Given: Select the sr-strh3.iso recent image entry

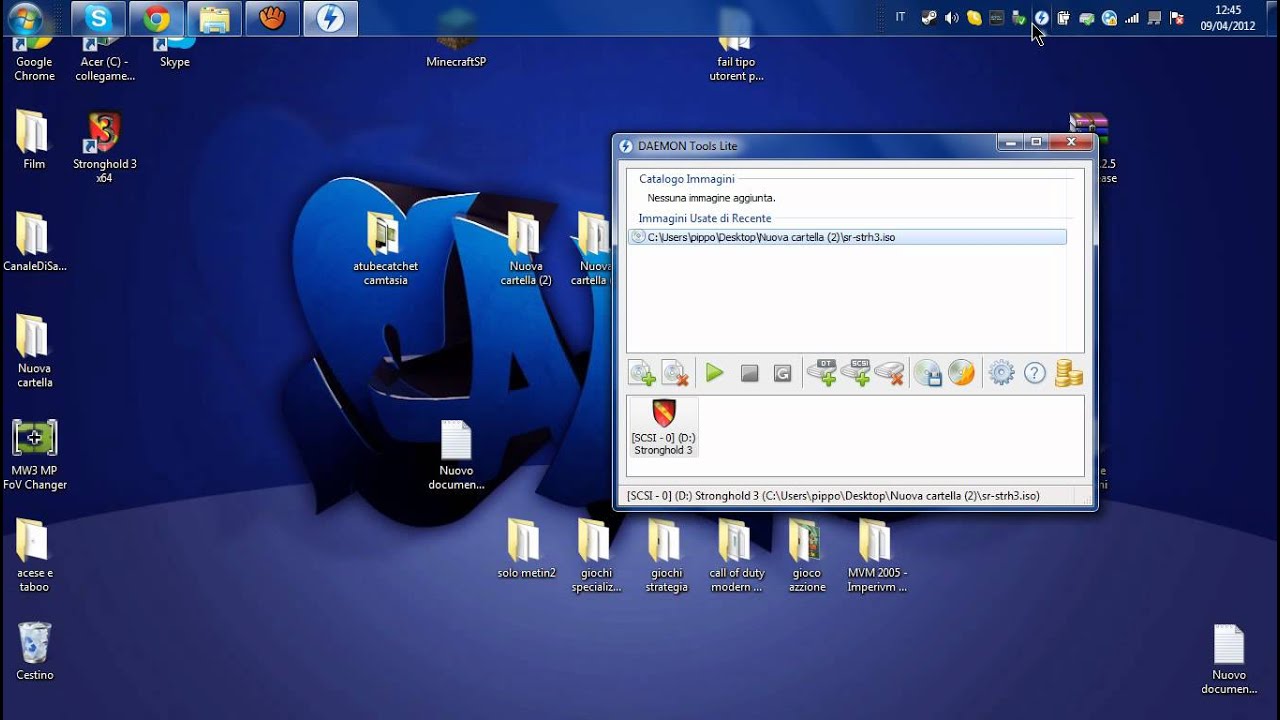Looking at the screenshot, I should (x=848, y=237).
